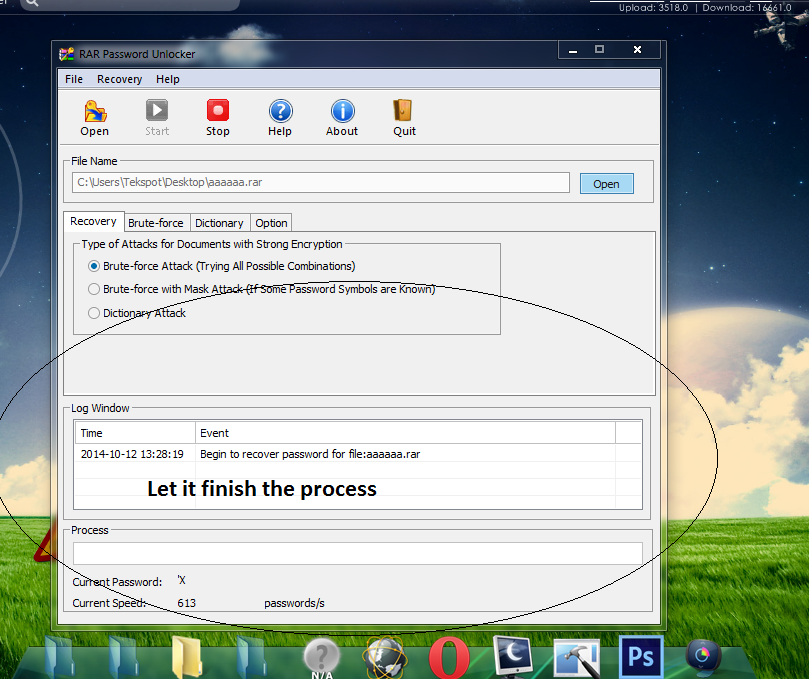The height and width of the screenshot is (679, 809).
Task: Open Help from the toolbar icon
Action: (280, 118)
